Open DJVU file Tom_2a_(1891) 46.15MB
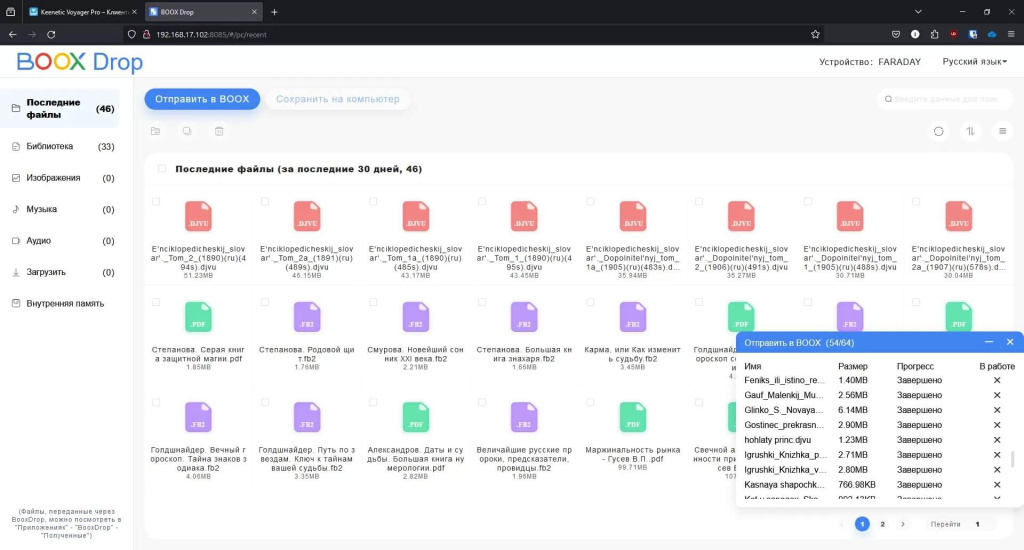 click(x=307, y=216)
